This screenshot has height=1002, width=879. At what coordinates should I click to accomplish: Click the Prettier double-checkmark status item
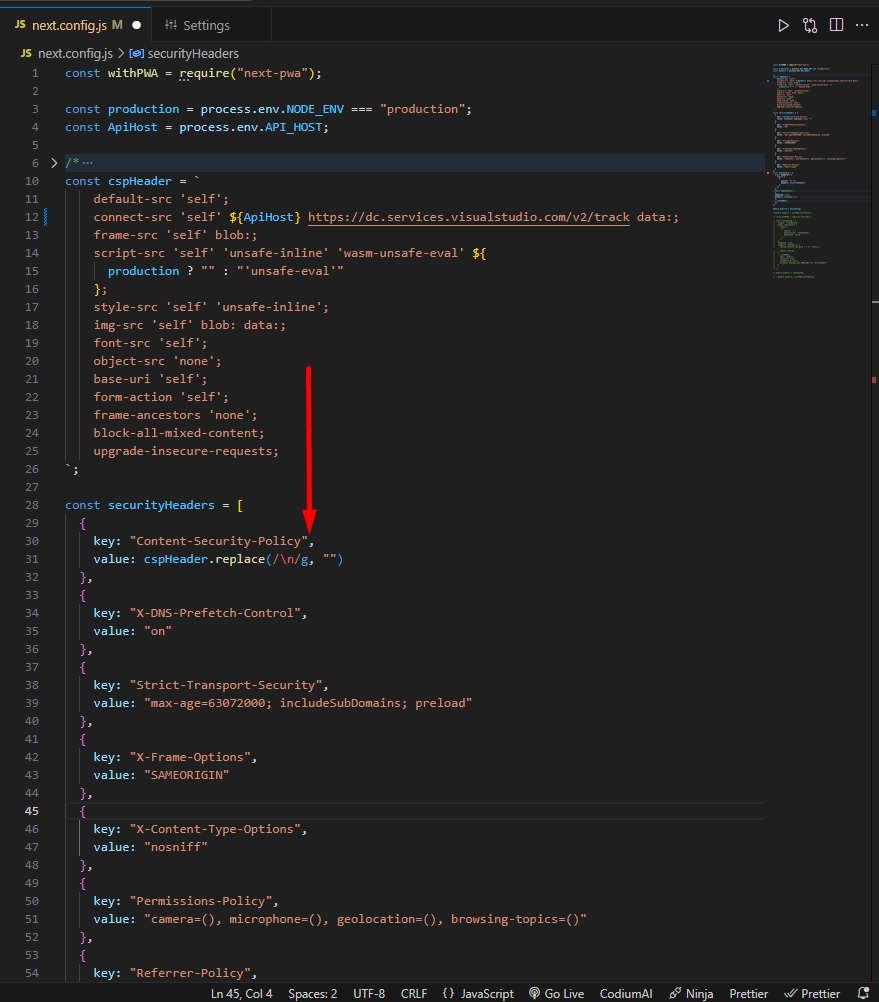point(812,993)
